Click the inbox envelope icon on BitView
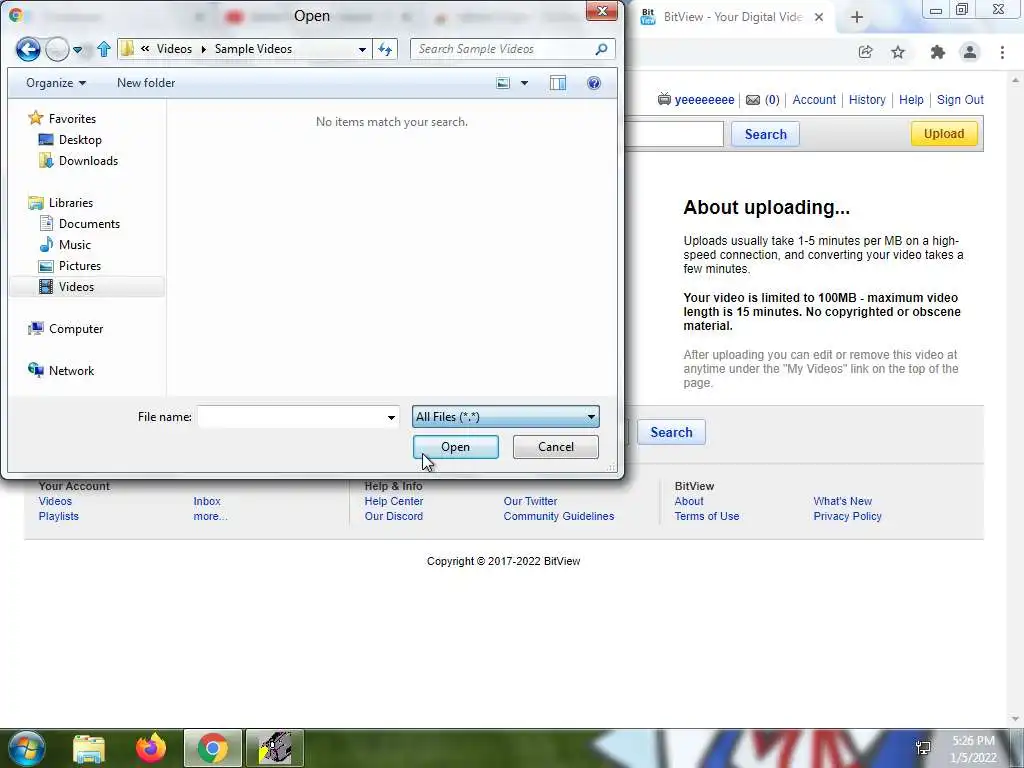 (753, 100)
